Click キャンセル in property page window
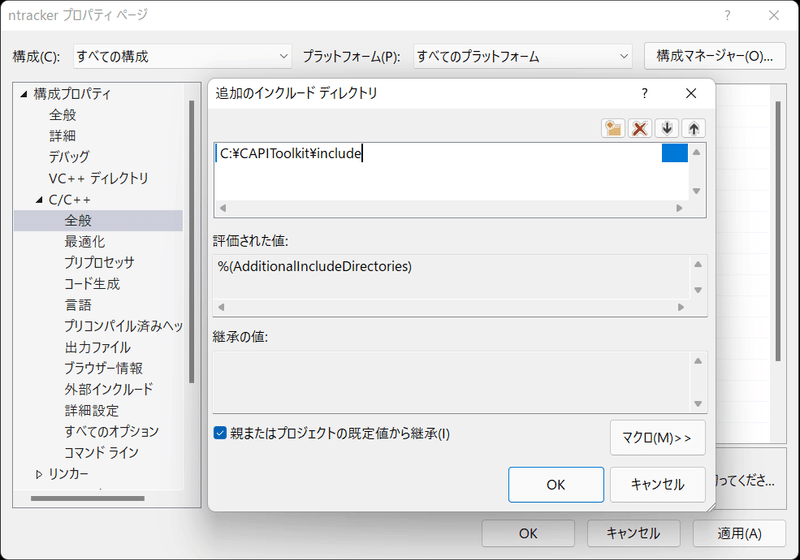 (633, 533)
